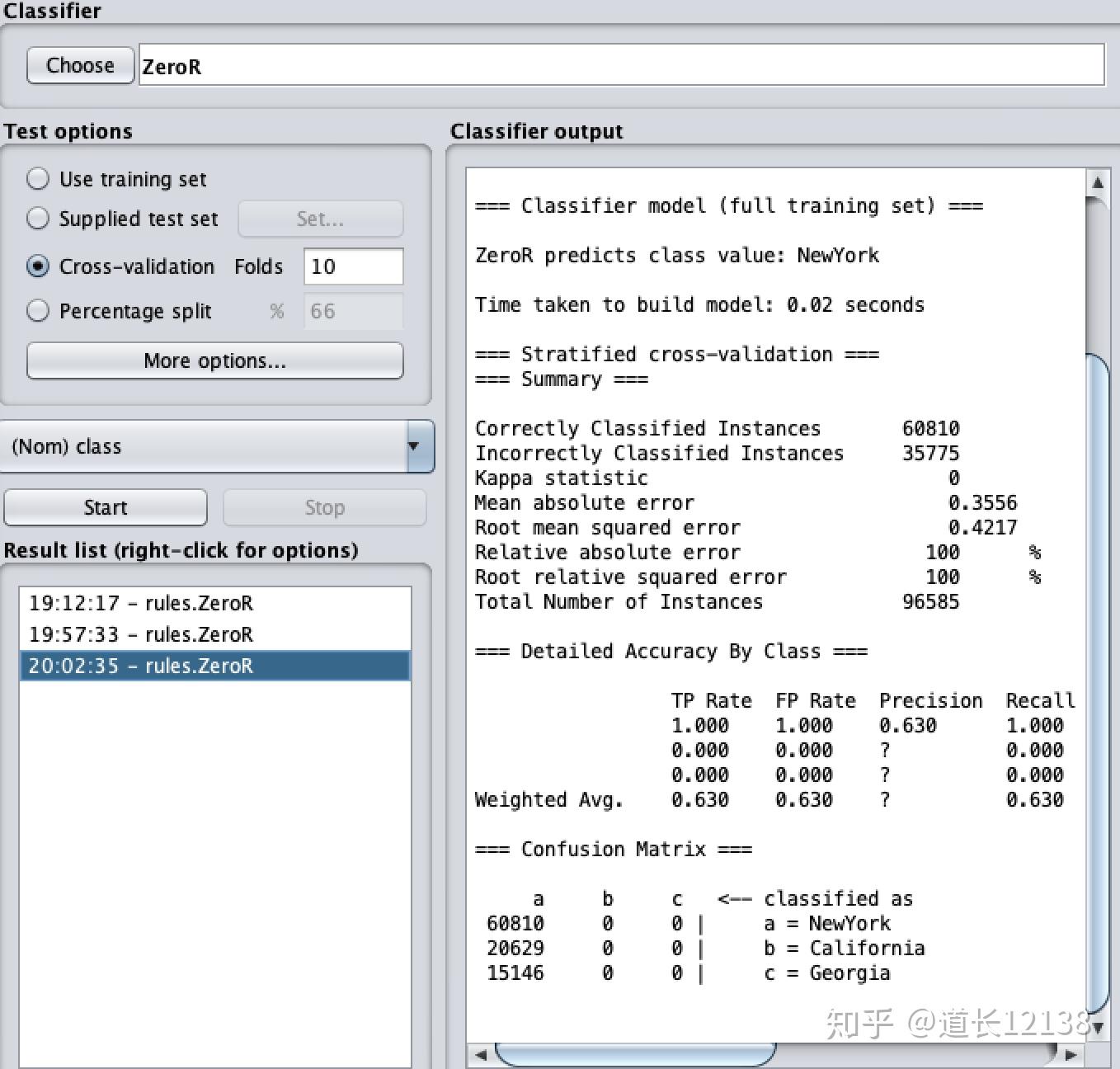Click the scroll down arrow in output
The width and height of the screenshot is (1120, 1069).
(x=1098, y=1027)
